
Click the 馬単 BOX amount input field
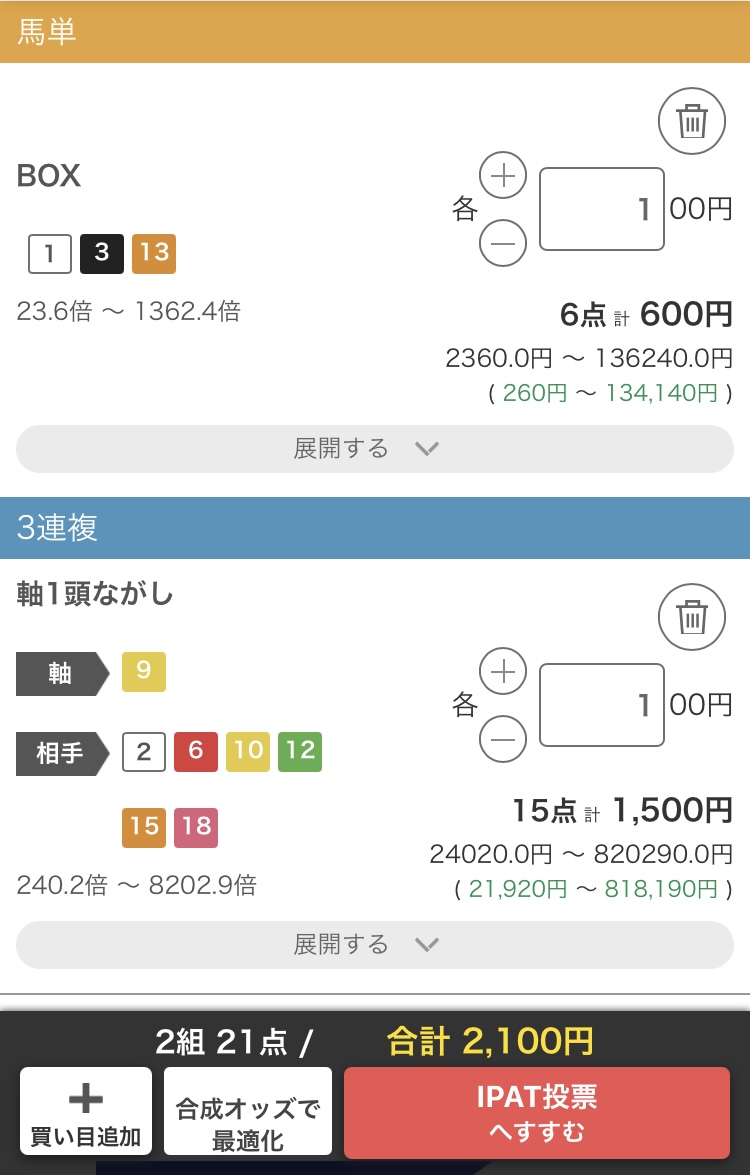(x=602, y=209)
